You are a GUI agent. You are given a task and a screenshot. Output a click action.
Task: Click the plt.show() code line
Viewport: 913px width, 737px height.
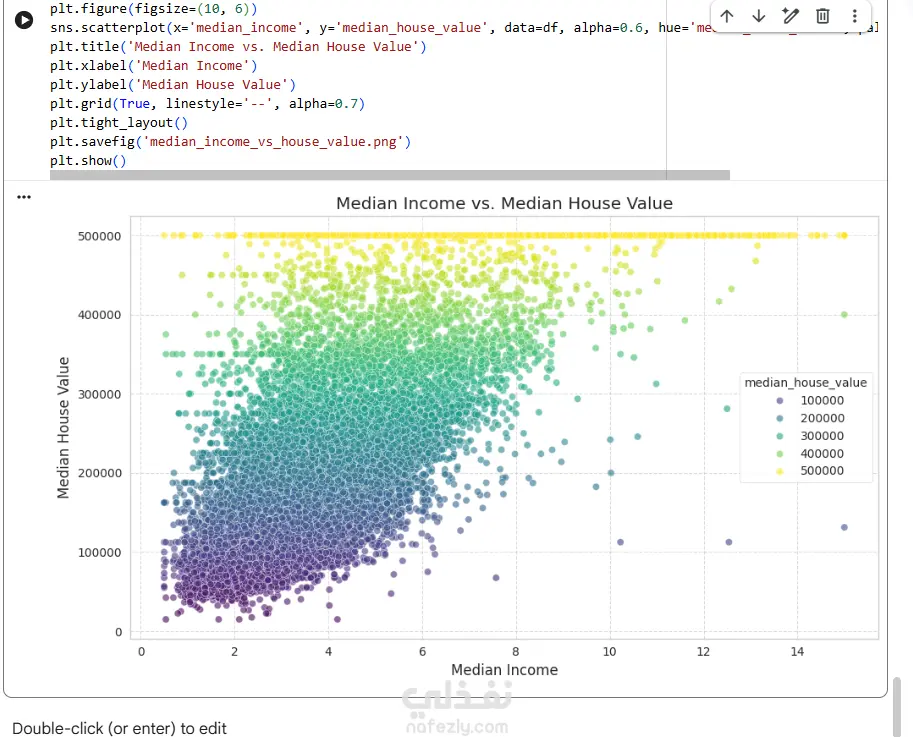(x=88, y=161)
